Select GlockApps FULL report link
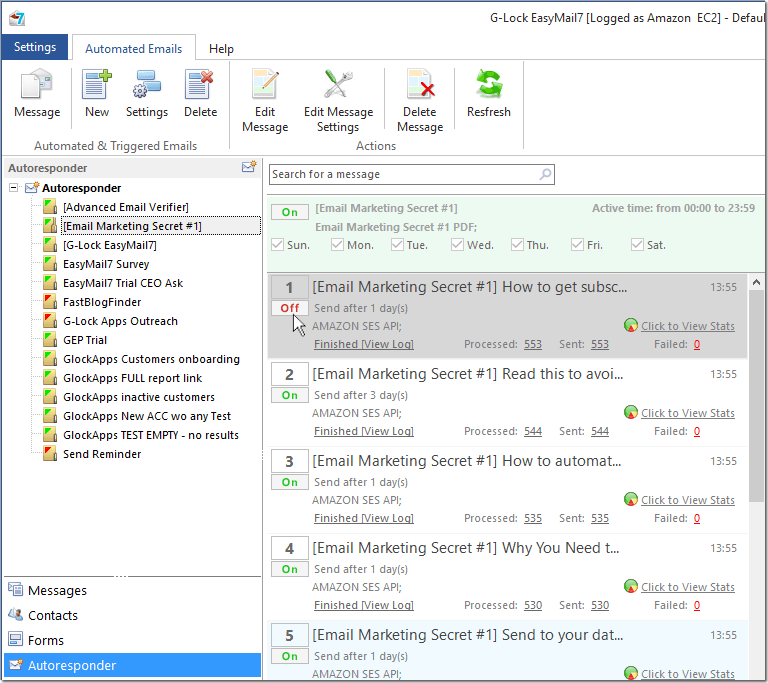The height and width of the screenshot is (683, 768). (x=132, y=378)
